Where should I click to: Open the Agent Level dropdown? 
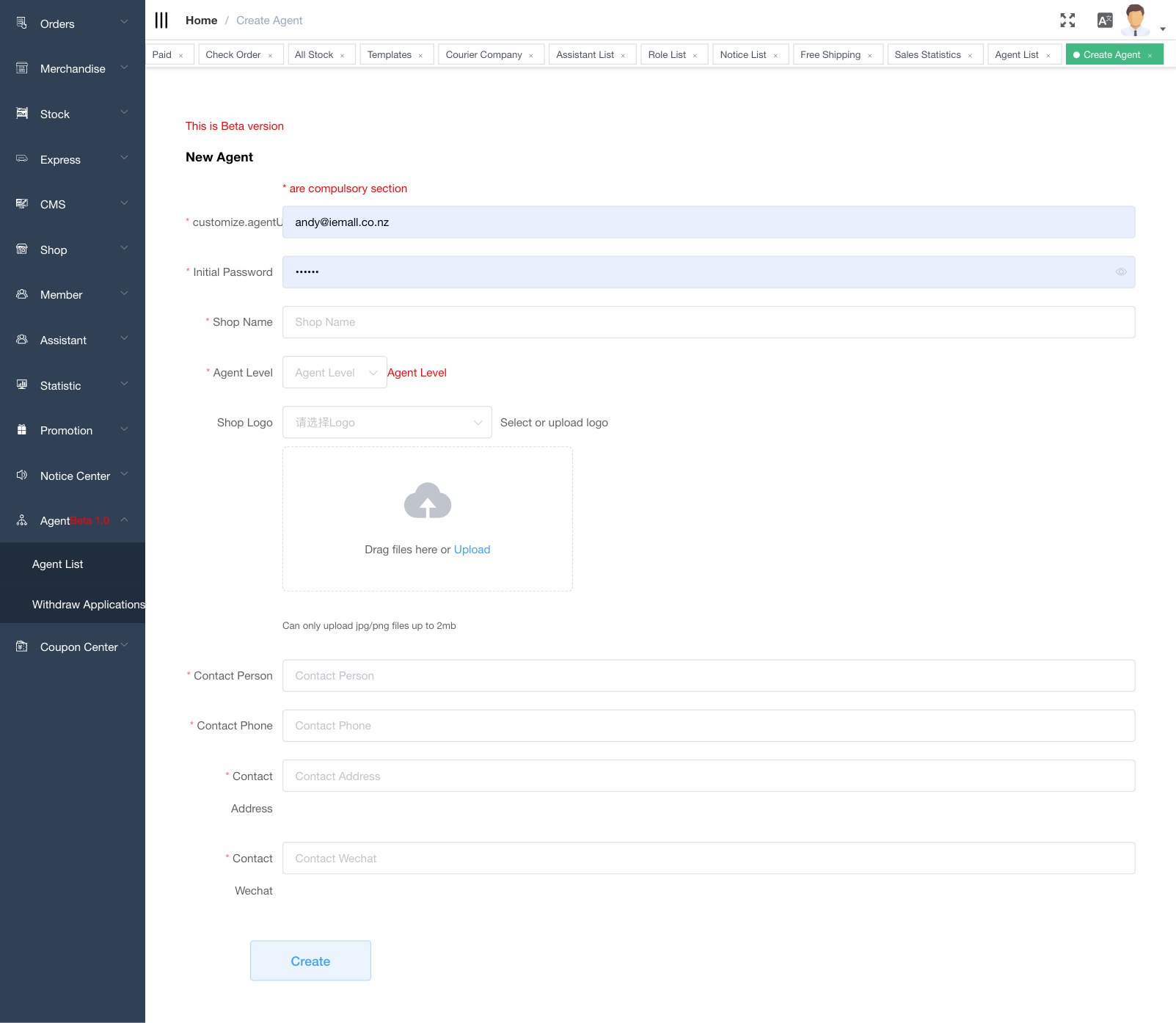[x=334, y=372]
